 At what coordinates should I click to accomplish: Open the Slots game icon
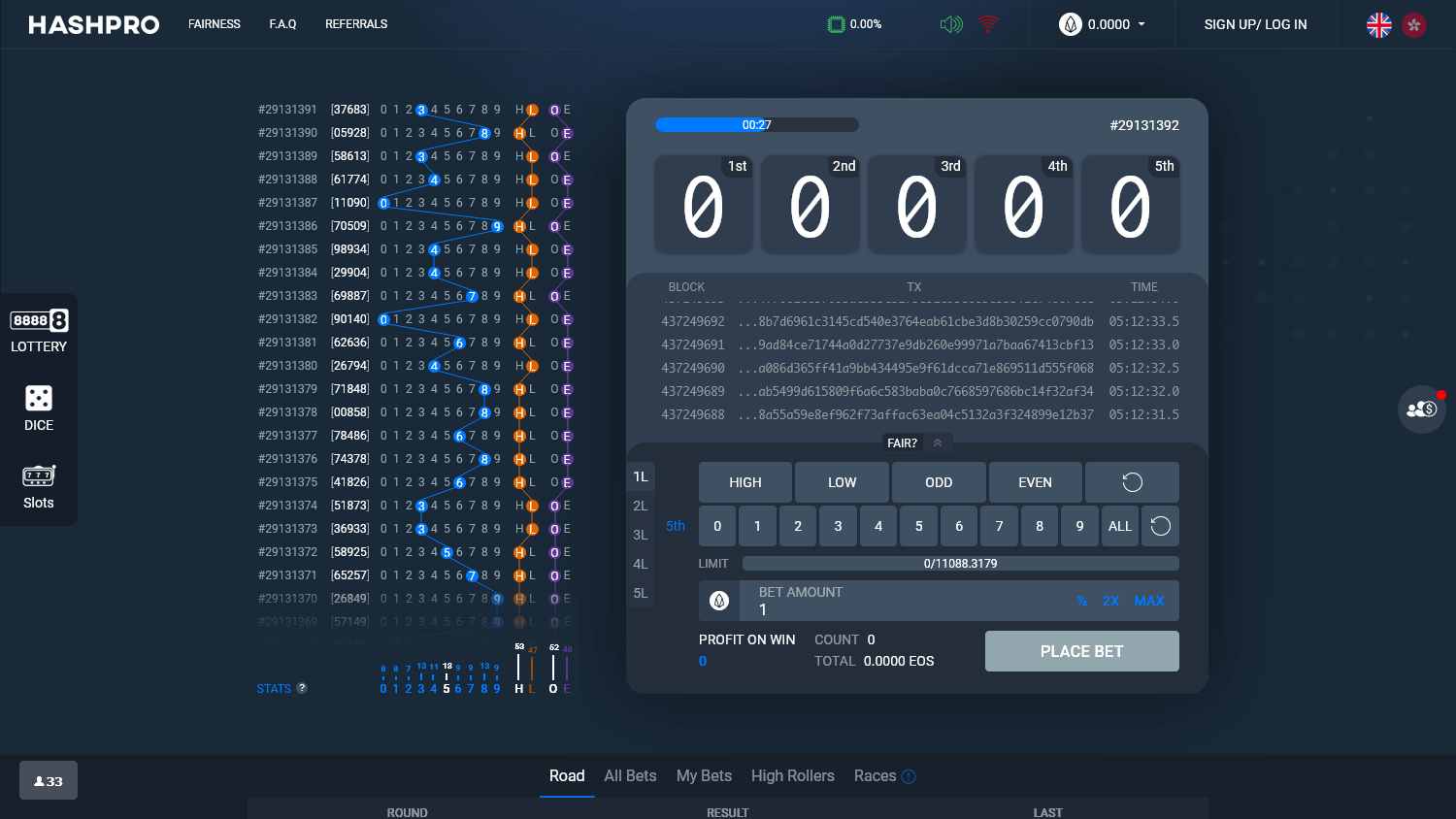tap(39, 486)
